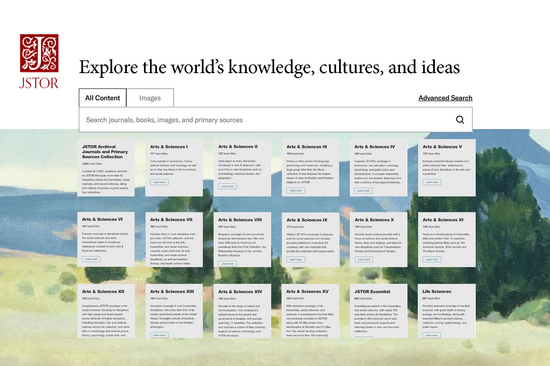Select the Arts & Sciences V card title
Image resolution: width=550 pixels, height=366 pixels.
[442, 147]
